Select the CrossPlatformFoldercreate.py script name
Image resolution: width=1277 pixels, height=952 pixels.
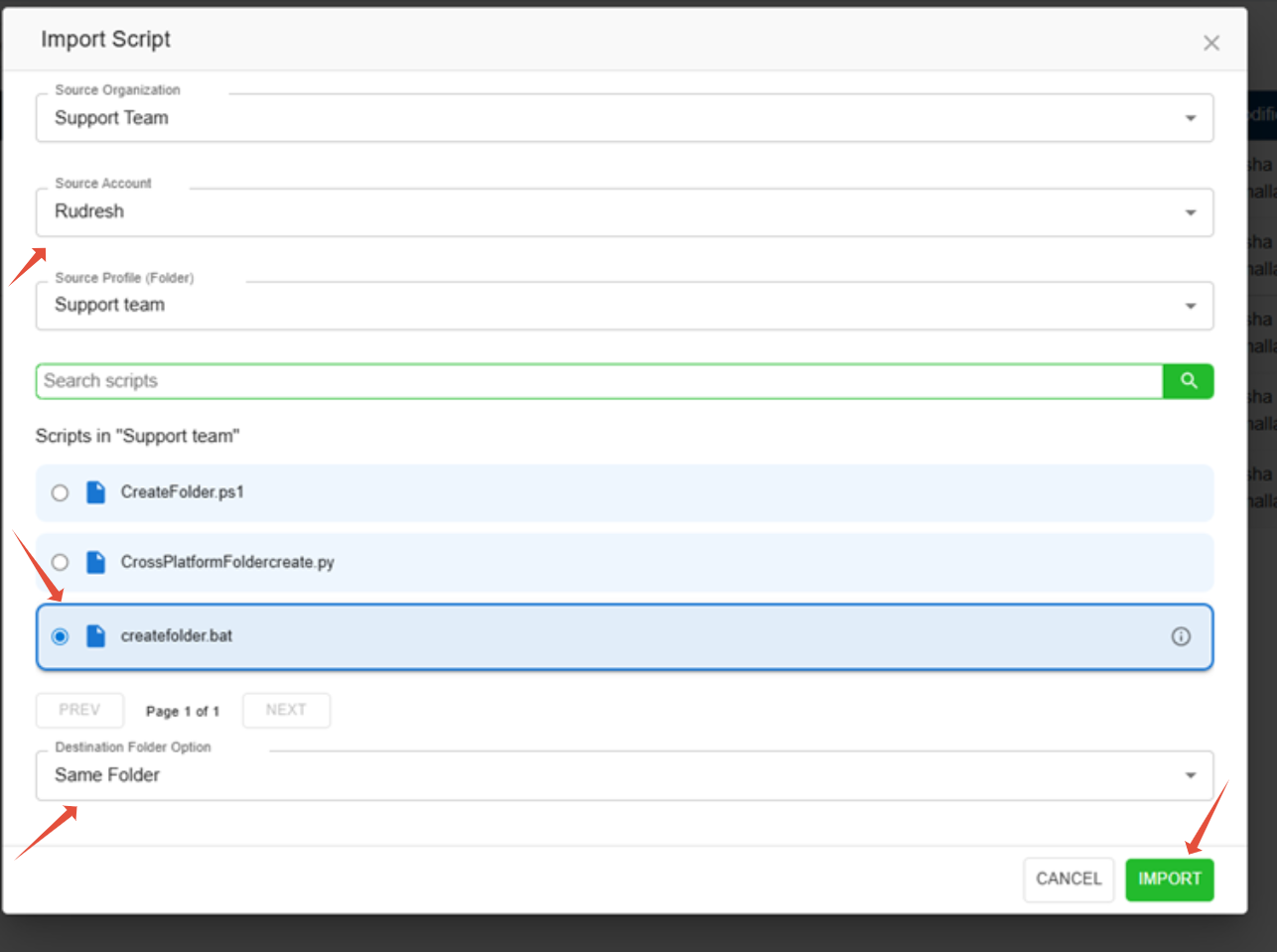227,563
